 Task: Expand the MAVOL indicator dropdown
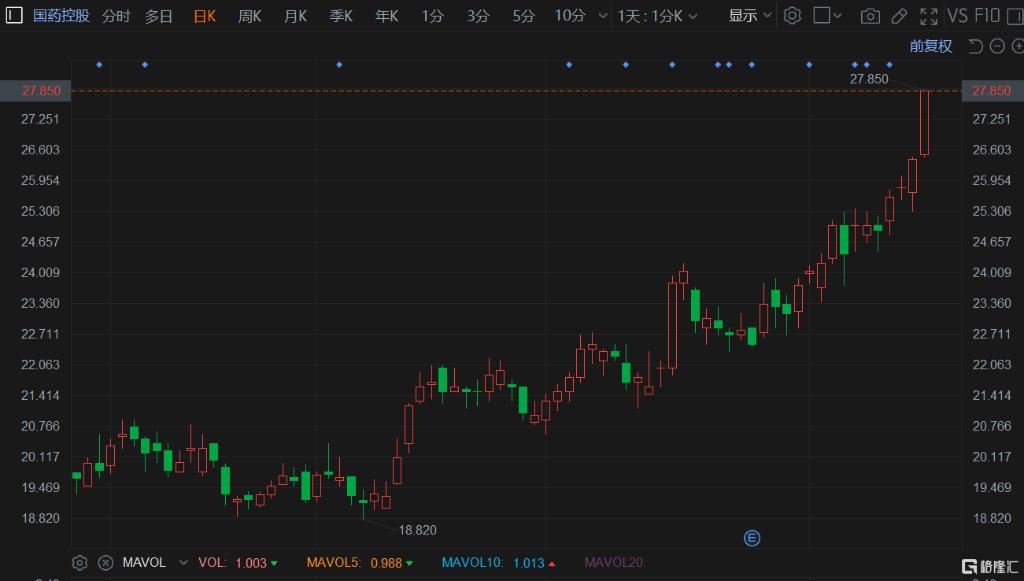186,563
